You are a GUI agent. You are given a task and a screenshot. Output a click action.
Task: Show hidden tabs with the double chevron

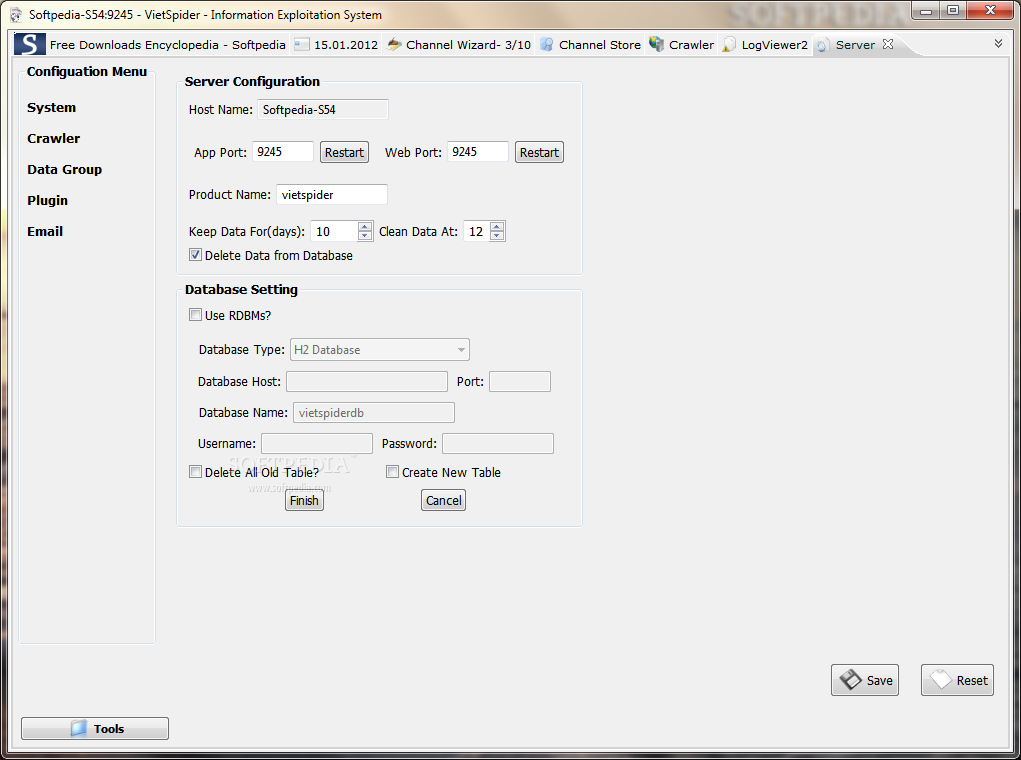tap(998, 44)
